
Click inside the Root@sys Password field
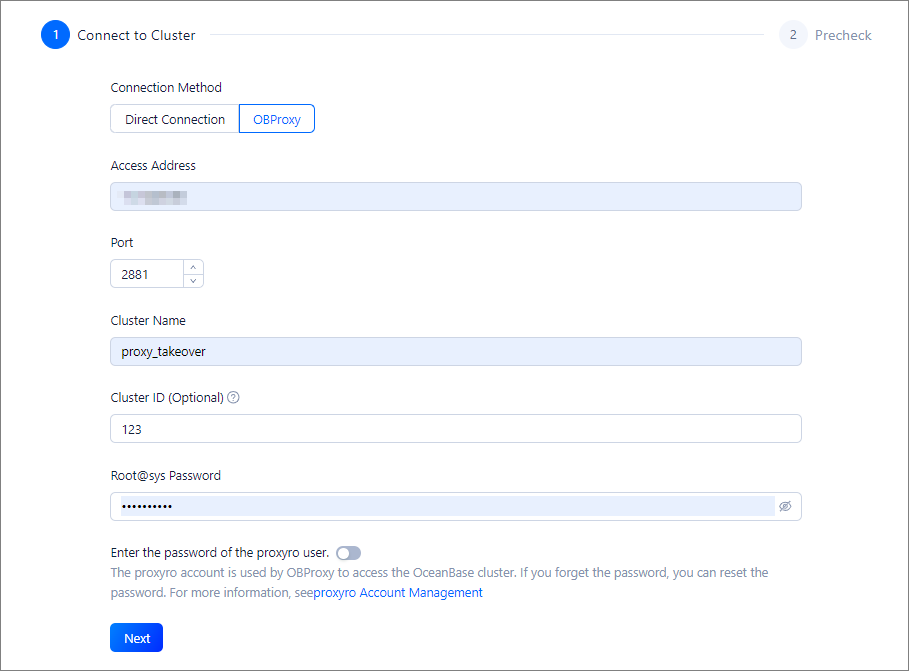[x=445, y=507]
